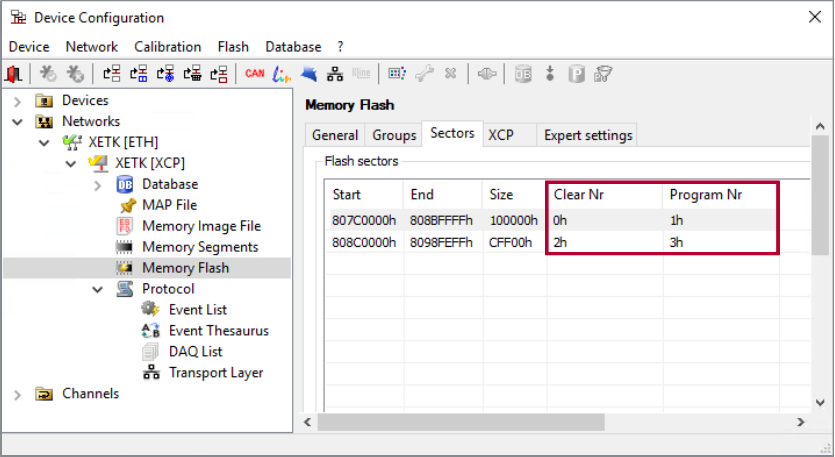Click the grayed Kline toolbar icon
Image resolution: width=835 pixels, height=457 pixels.
(x=361, y=74)
